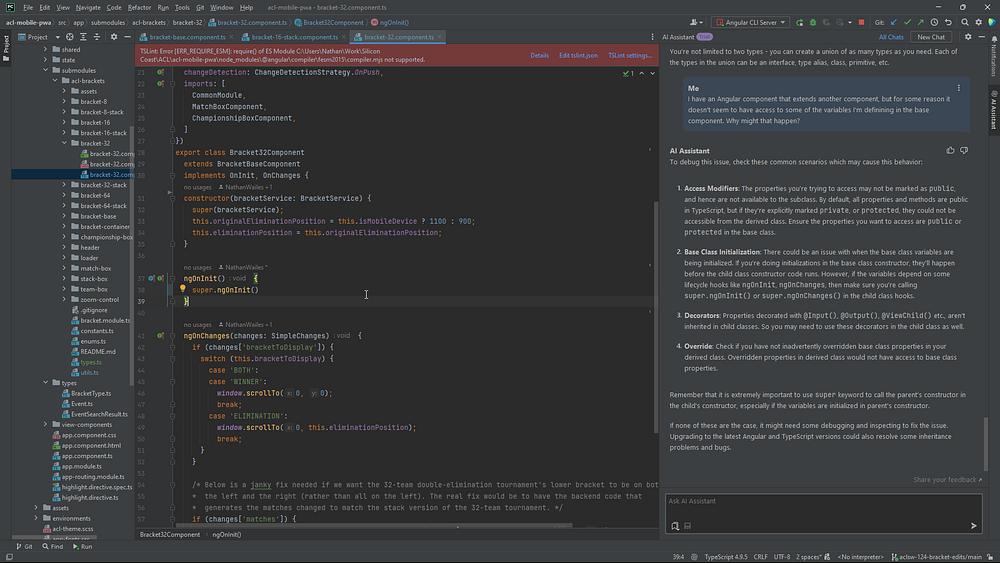Click the send arrow in AI chat
The width and height of the screenshot is (1000, 563).
(x=973, y=525)
